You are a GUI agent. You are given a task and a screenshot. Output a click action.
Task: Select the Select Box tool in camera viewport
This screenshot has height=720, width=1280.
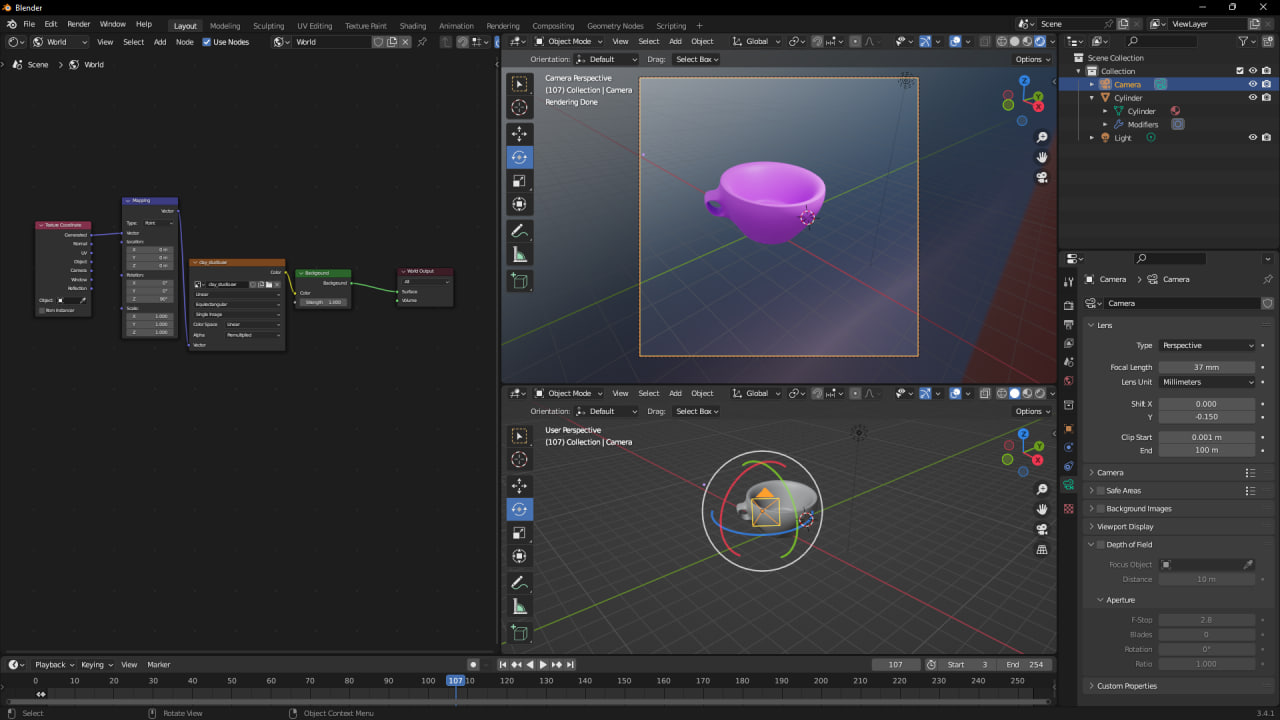[519, 84]
